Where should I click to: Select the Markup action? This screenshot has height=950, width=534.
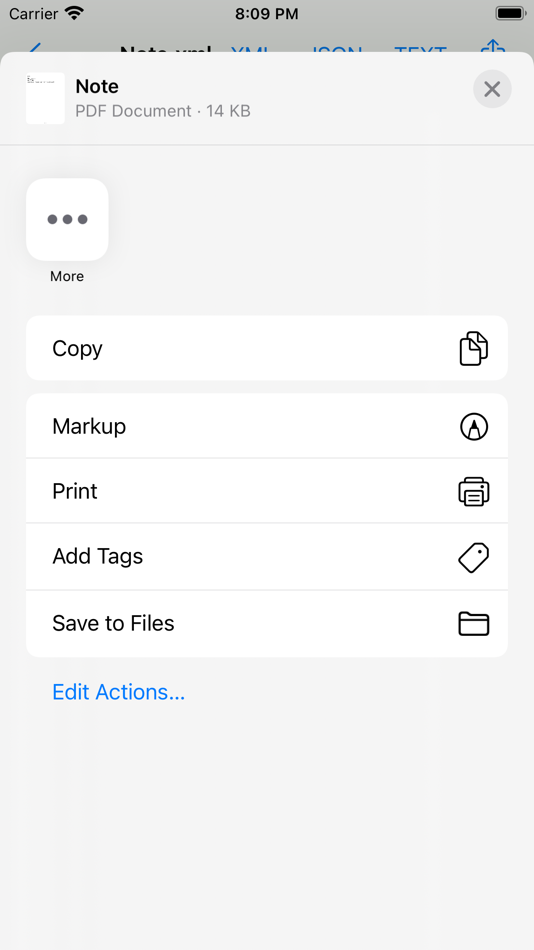pos(267,426)
